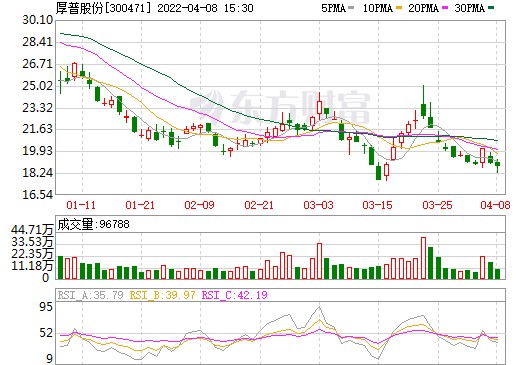This screenshot has width=520, height=365.
Task: Click the RSI_A:35.79 indicator label
Action: coord(90,295)
